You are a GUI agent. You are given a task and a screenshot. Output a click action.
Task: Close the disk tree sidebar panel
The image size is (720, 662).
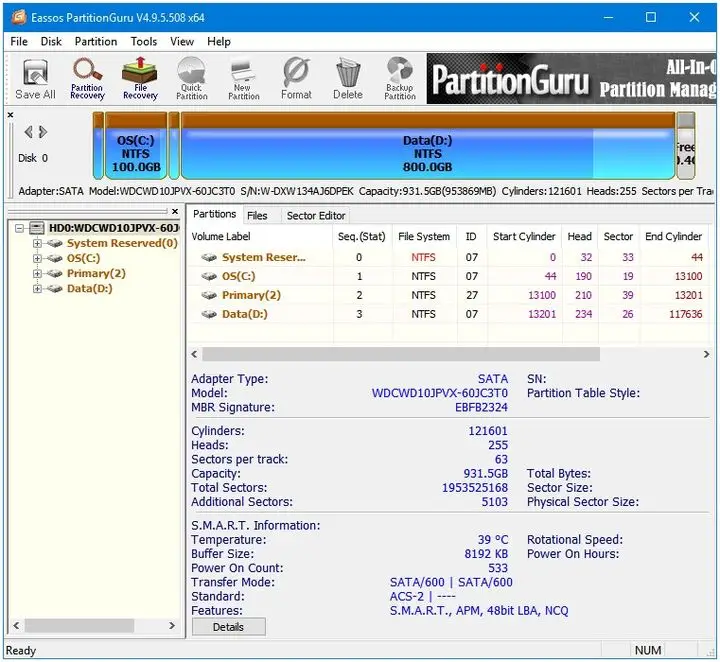point(174,212)
